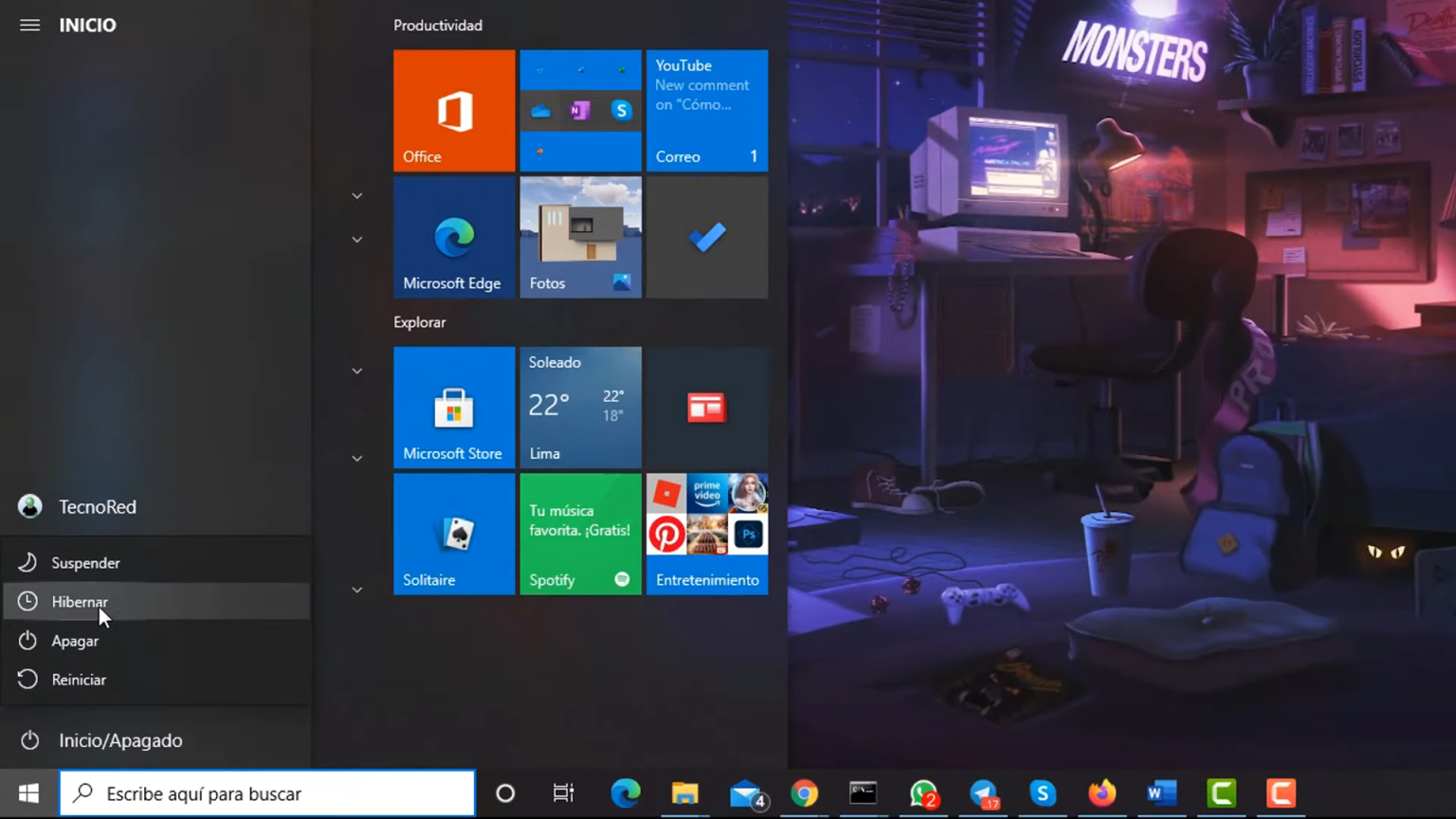The image size is (1456, 819).
Task: Open Task View on taskbar
Action: pyautogui.click(x=564, y=793)
